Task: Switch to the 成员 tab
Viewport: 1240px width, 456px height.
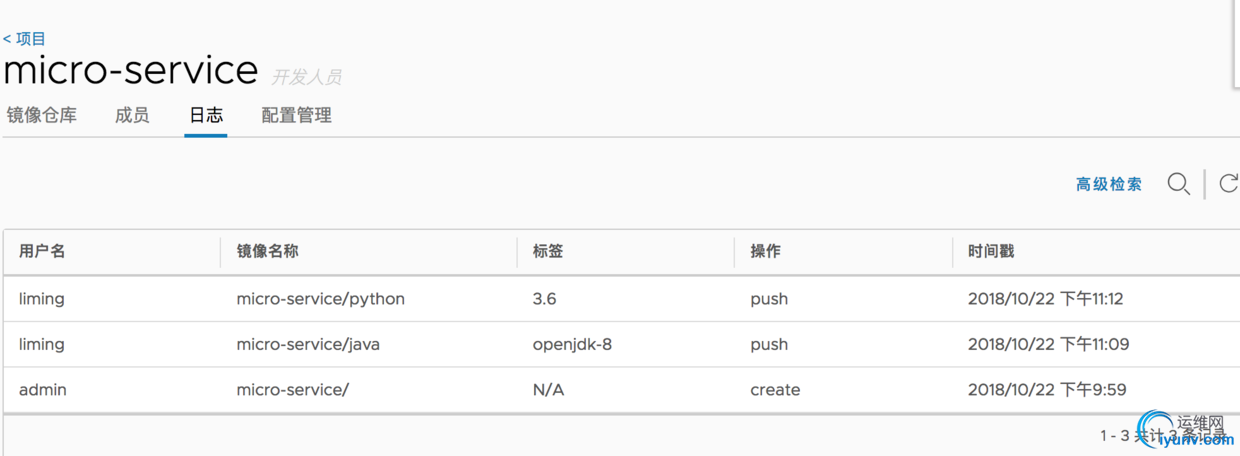Action: [132, 115]
